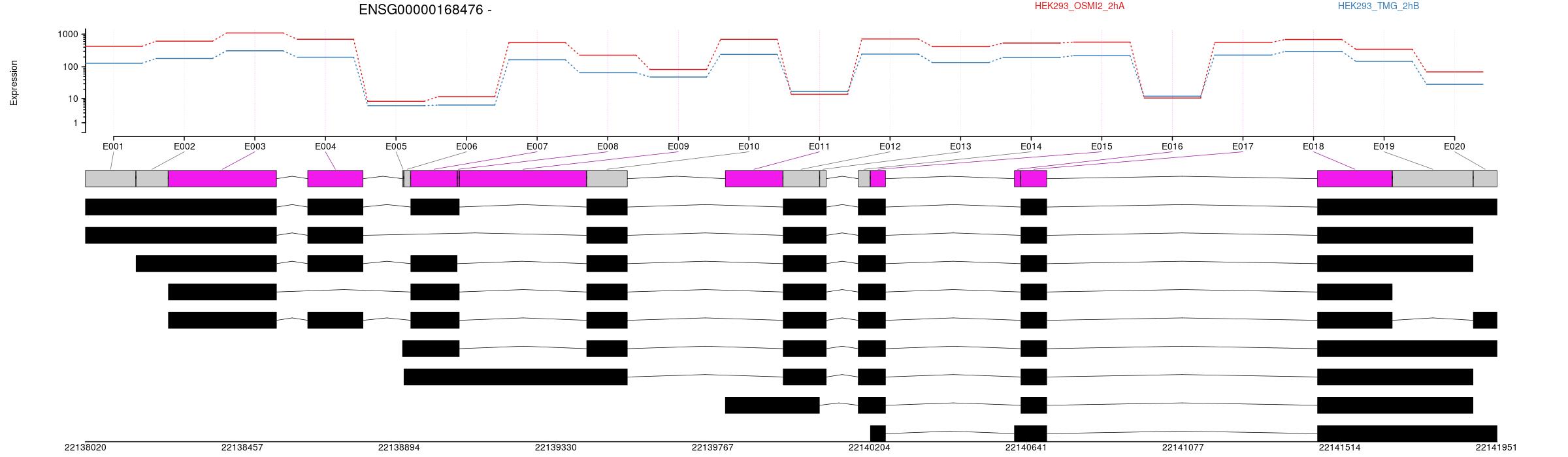Click the E007 exon label

click(537, 147)
